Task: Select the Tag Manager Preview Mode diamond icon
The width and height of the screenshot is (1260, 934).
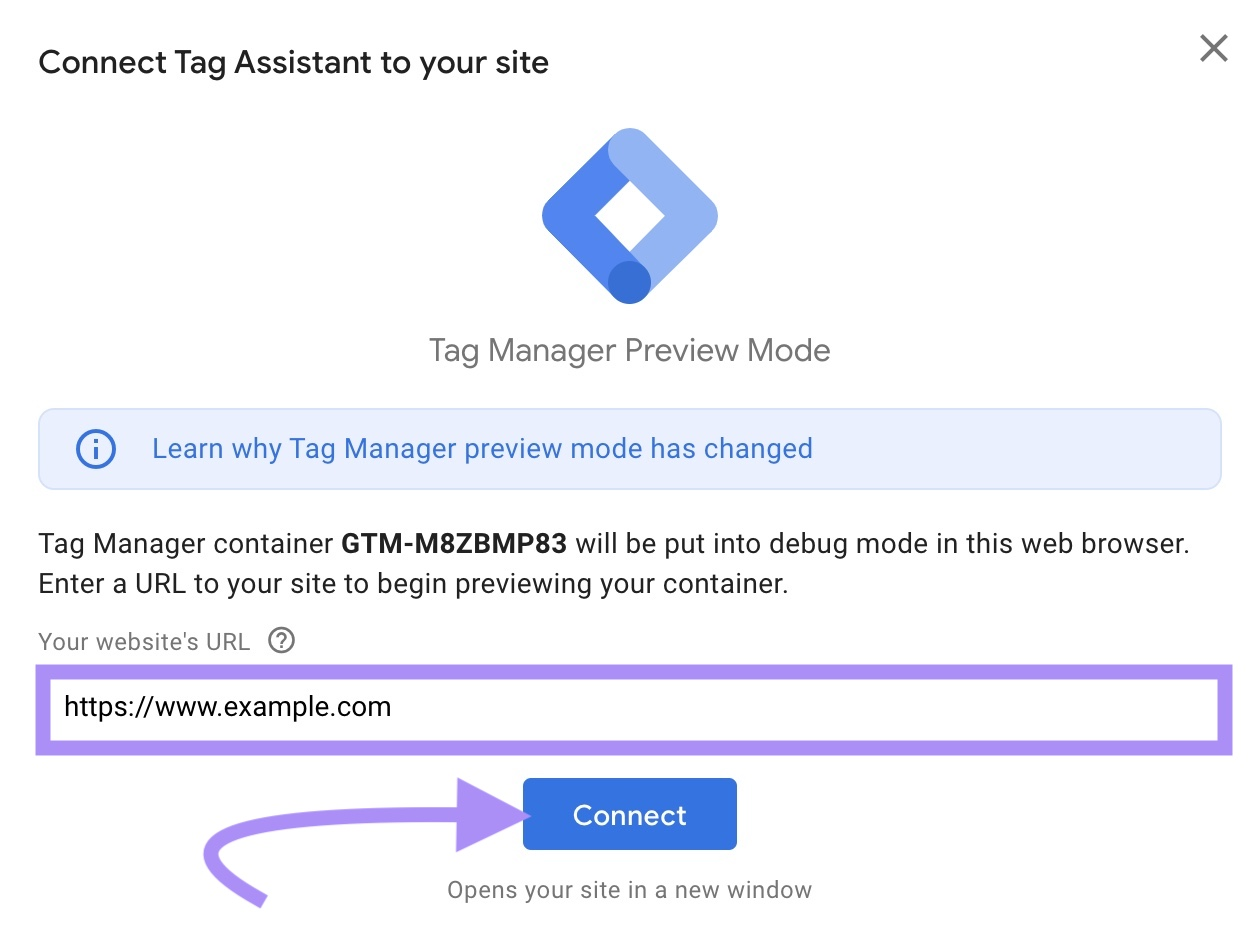Action: click(629, 215)
